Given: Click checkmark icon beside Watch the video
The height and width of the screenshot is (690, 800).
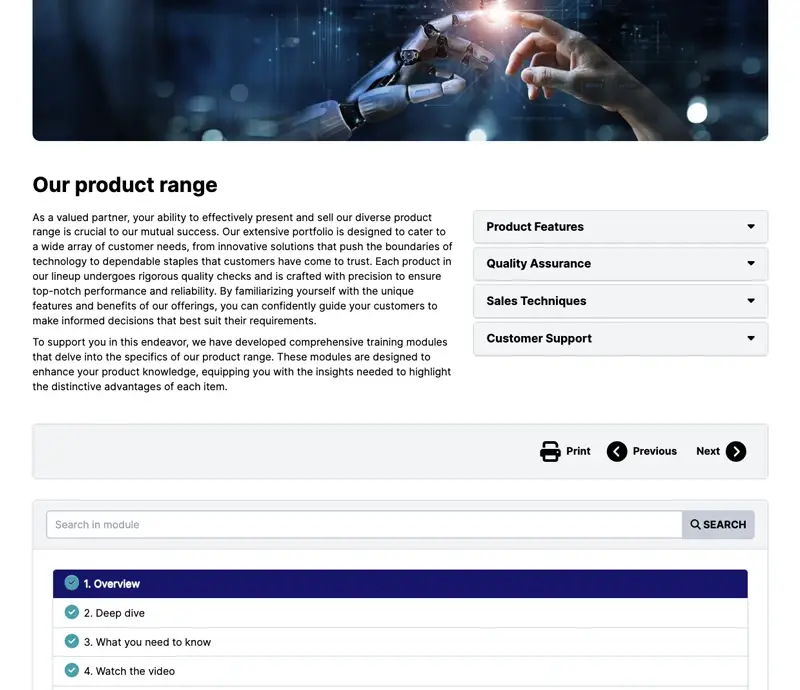Looking at the screenshot, I should click(72, 671).
